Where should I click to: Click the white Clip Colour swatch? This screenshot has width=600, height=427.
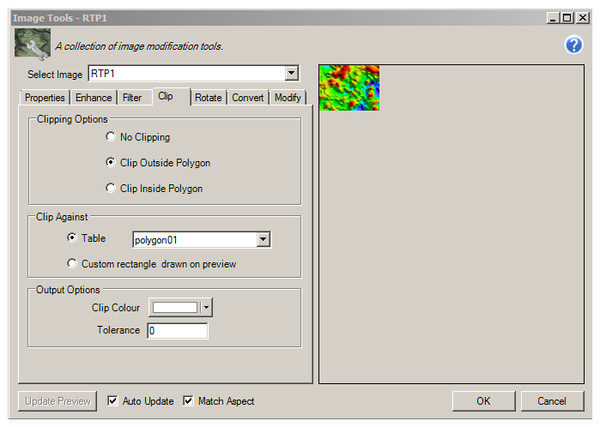pos(175,307)
